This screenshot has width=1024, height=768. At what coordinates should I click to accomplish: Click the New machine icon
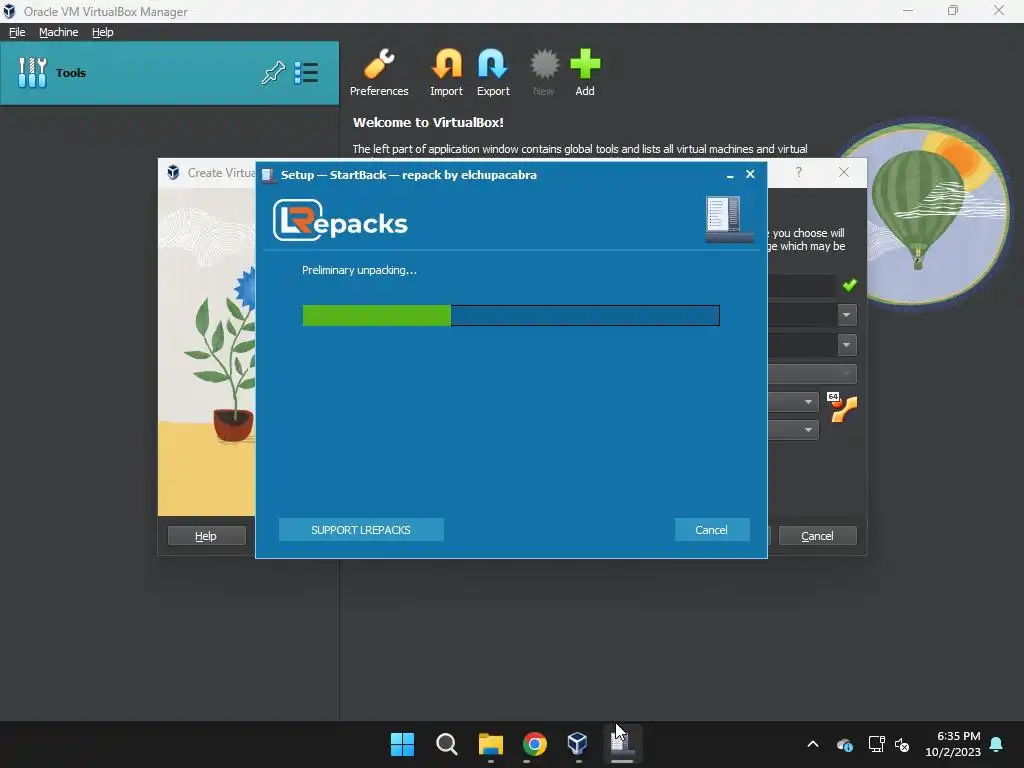tap(543, 73)
